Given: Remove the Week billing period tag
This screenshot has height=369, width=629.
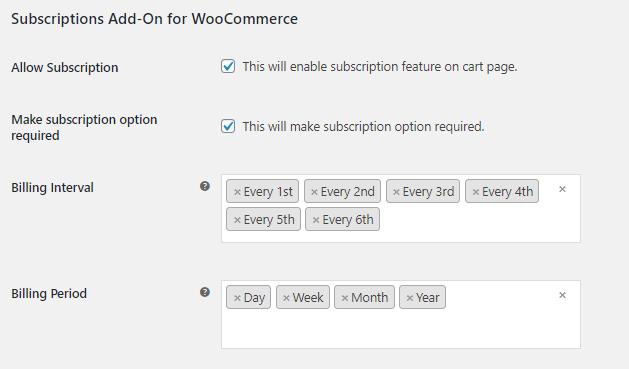Looking at the screenshot, I should pos(286,298).
